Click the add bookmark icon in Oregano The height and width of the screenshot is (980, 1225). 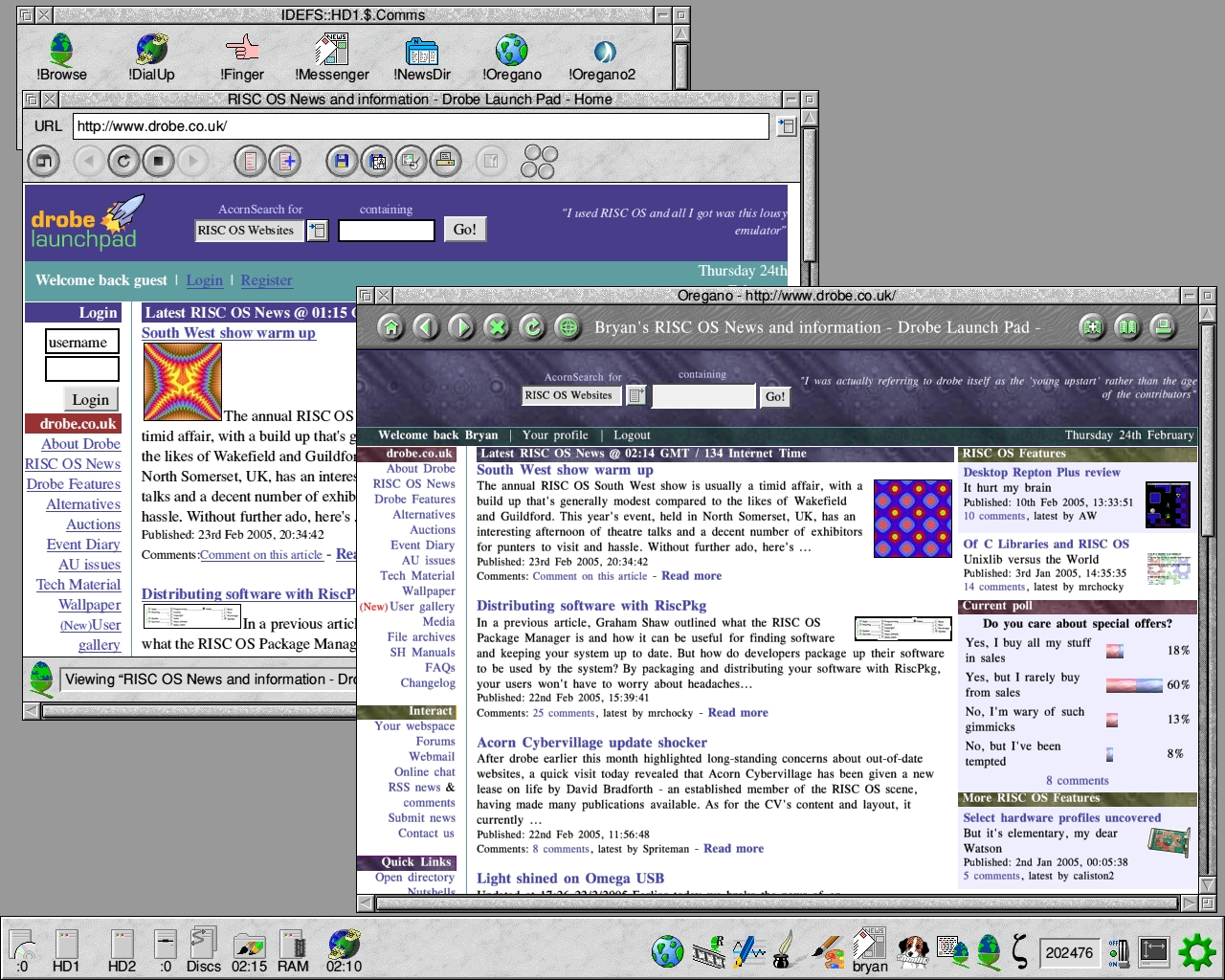[x=1092, y=327]
